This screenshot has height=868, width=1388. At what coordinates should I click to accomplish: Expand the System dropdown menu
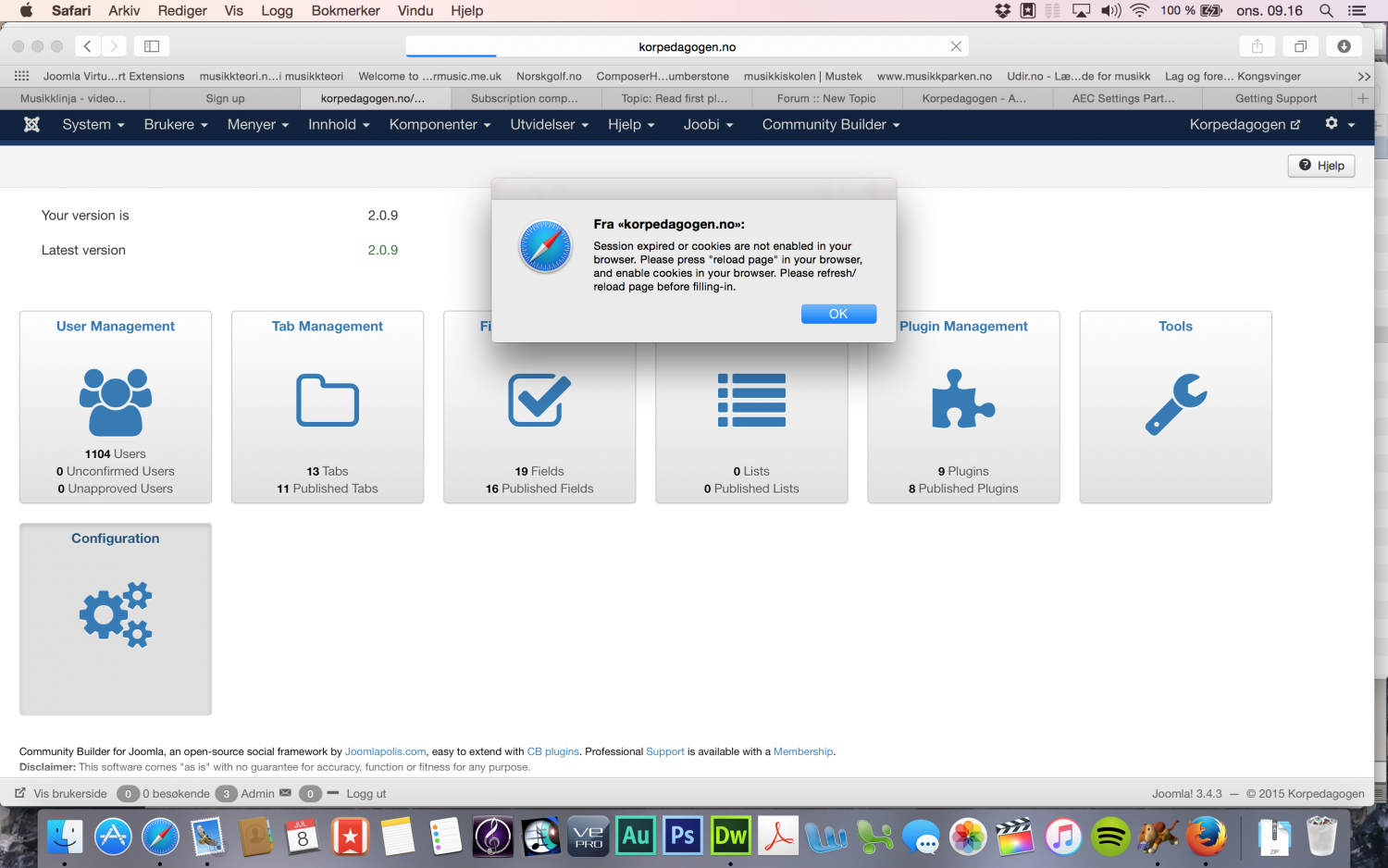point(93,124)
